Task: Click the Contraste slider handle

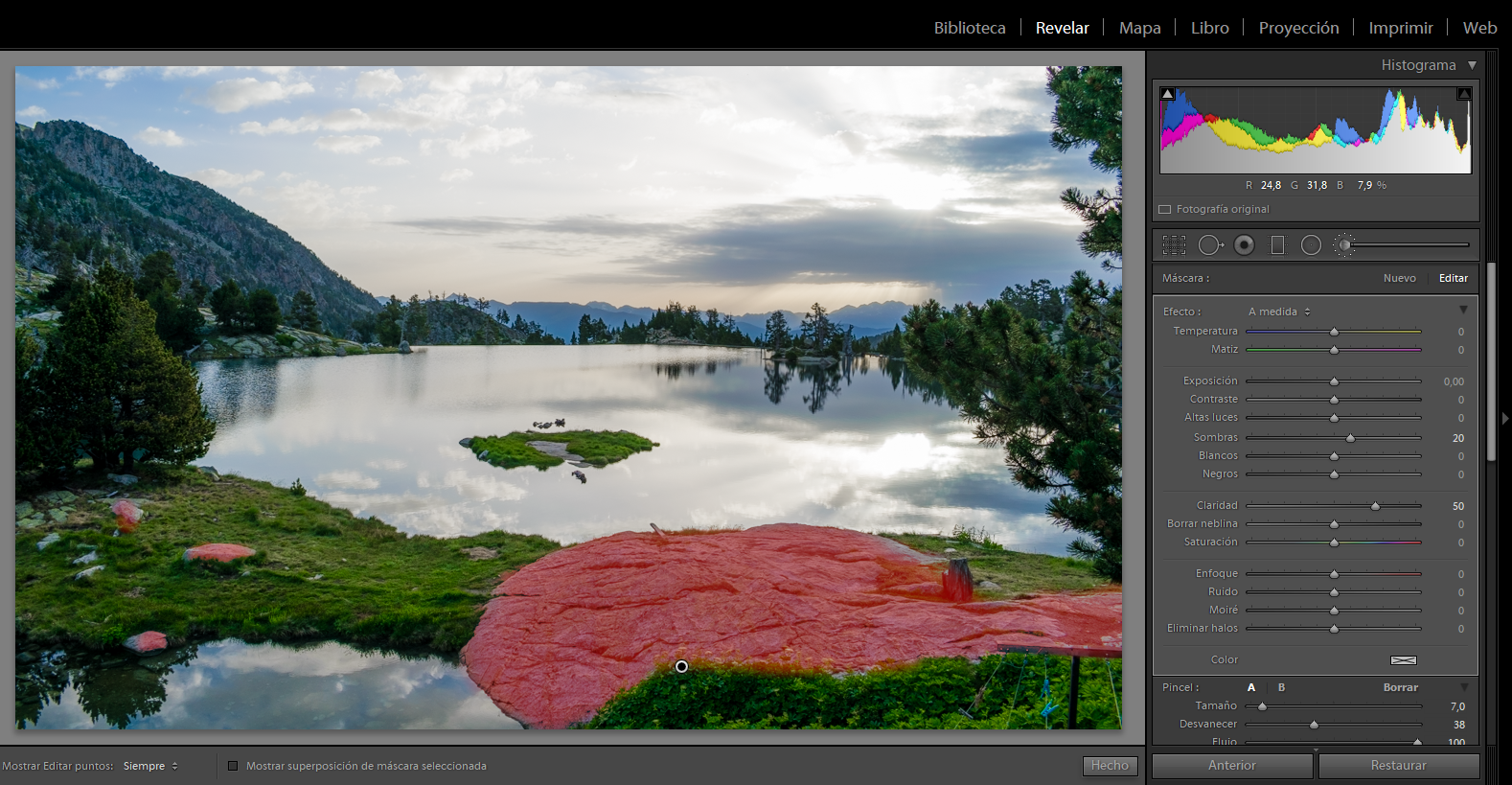Action: click(1334, 400)
